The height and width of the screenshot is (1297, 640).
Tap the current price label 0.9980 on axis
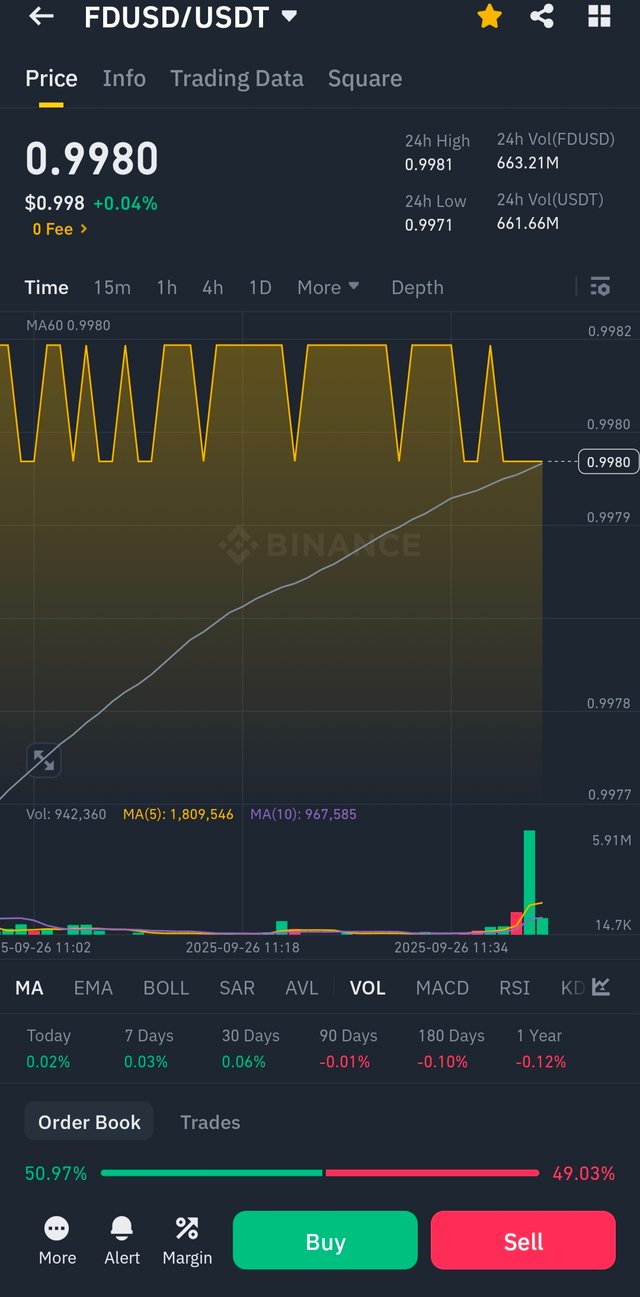[608, 462]
